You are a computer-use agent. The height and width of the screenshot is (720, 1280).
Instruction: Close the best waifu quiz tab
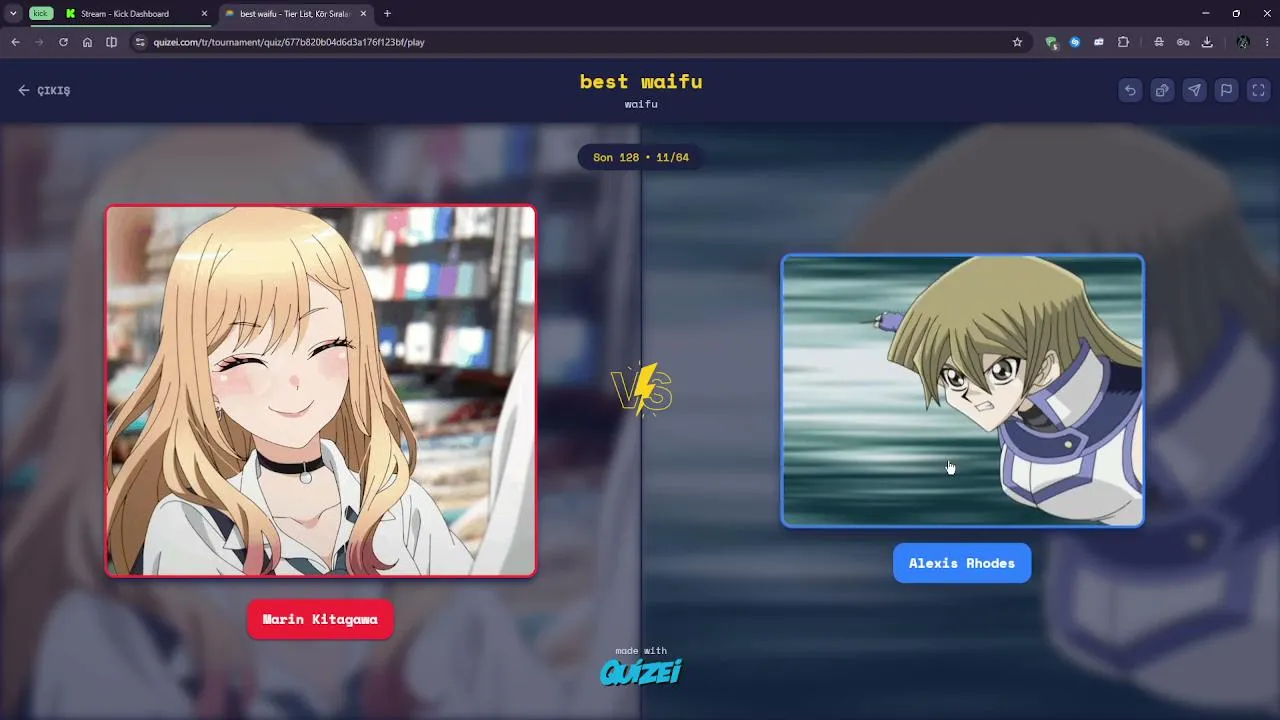[x=363, y=14]
